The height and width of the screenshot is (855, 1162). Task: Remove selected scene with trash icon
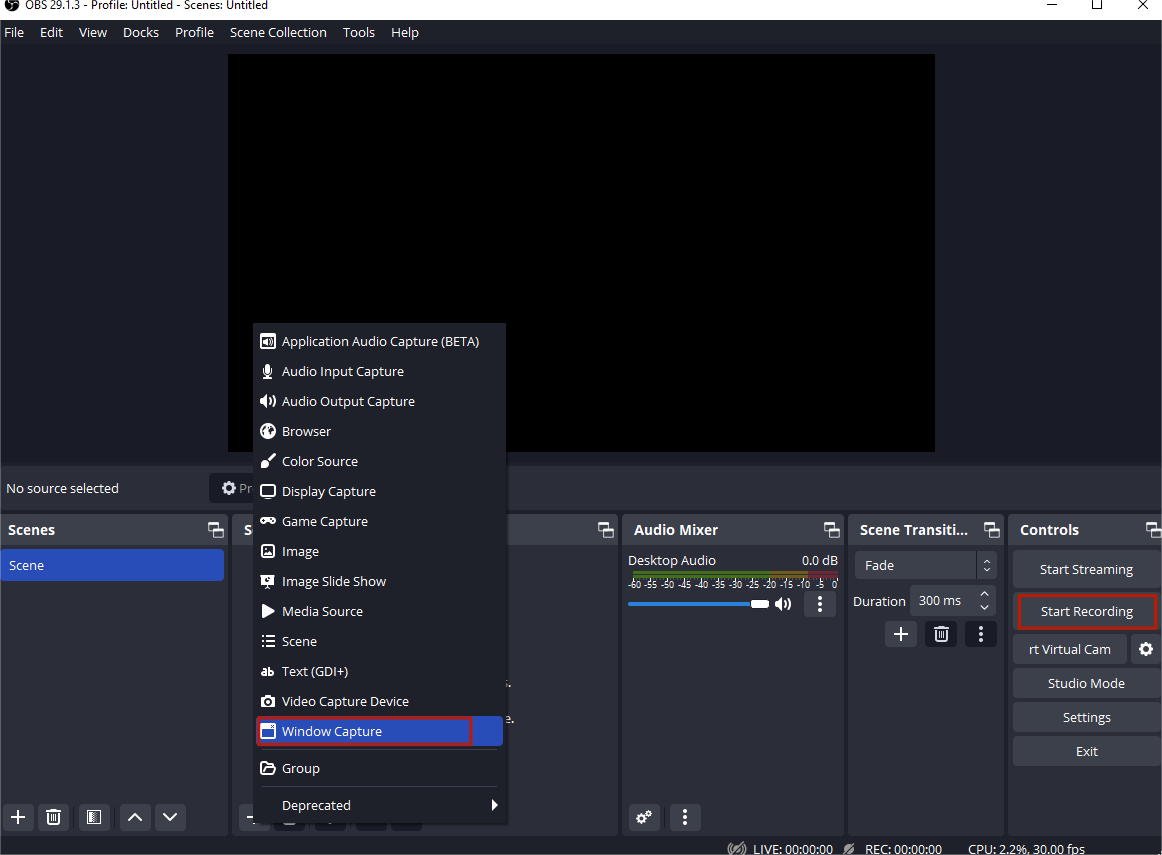point(54,817)
